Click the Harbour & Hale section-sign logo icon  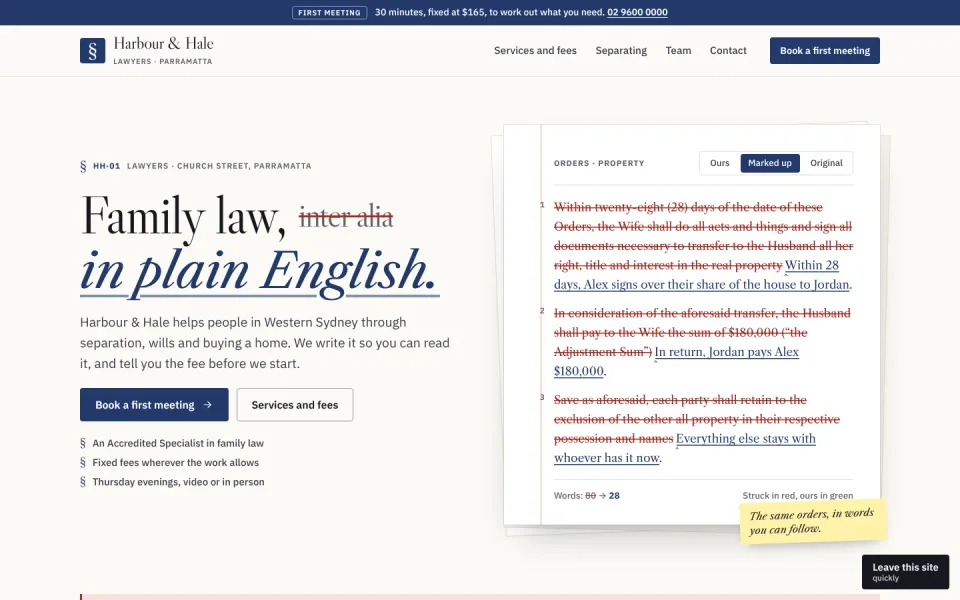pos(92,51)
